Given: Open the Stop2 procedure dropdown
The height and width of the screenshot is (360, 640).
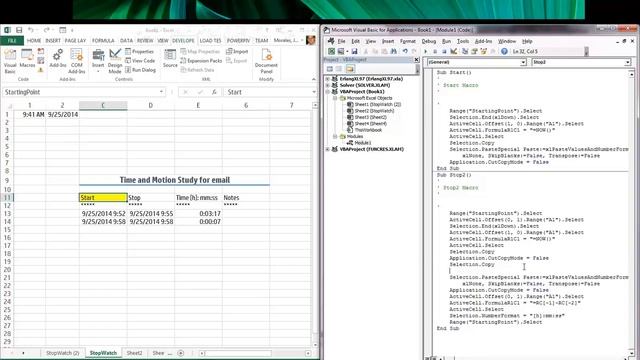Looking at the screenshot, I should coord(627,62).
